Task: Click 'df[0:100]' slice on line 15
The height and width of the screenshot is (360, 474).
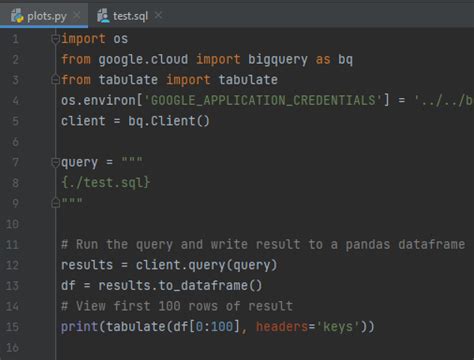Action: (206, 327)
